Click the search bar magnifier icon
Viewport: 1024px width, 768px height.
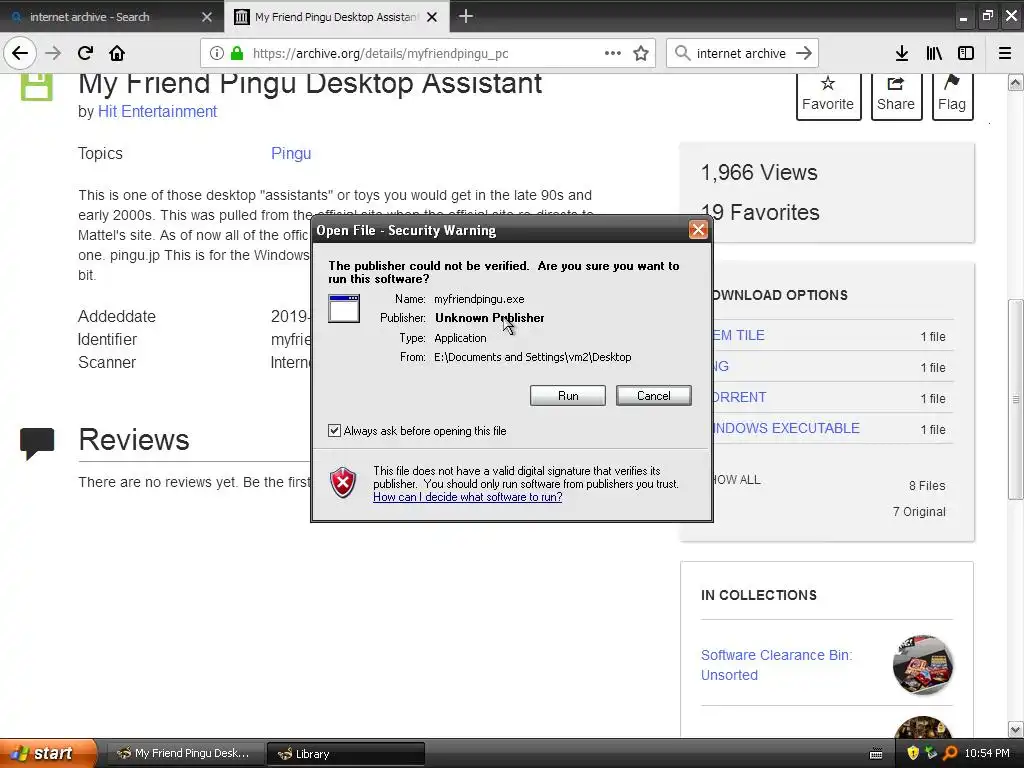coord(682,53)
